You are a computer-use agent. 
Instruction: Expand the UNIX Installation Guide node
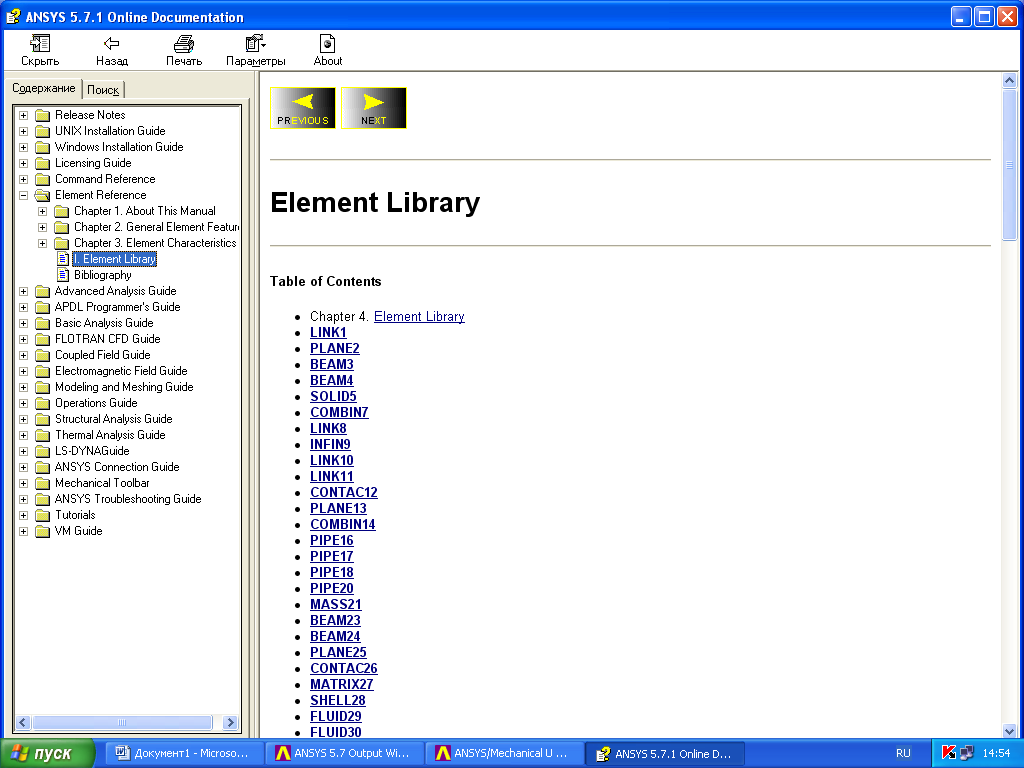point(24,131)
